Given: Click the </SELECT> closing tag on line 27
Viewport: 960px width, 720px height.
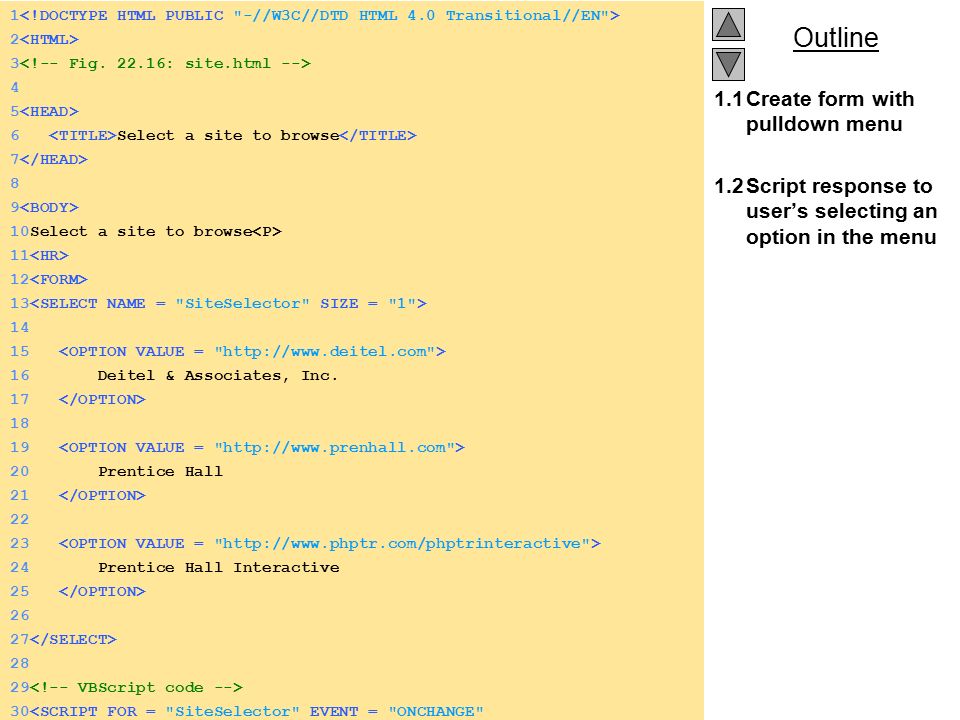Looking at the screenshot, I should click(73, 639).
